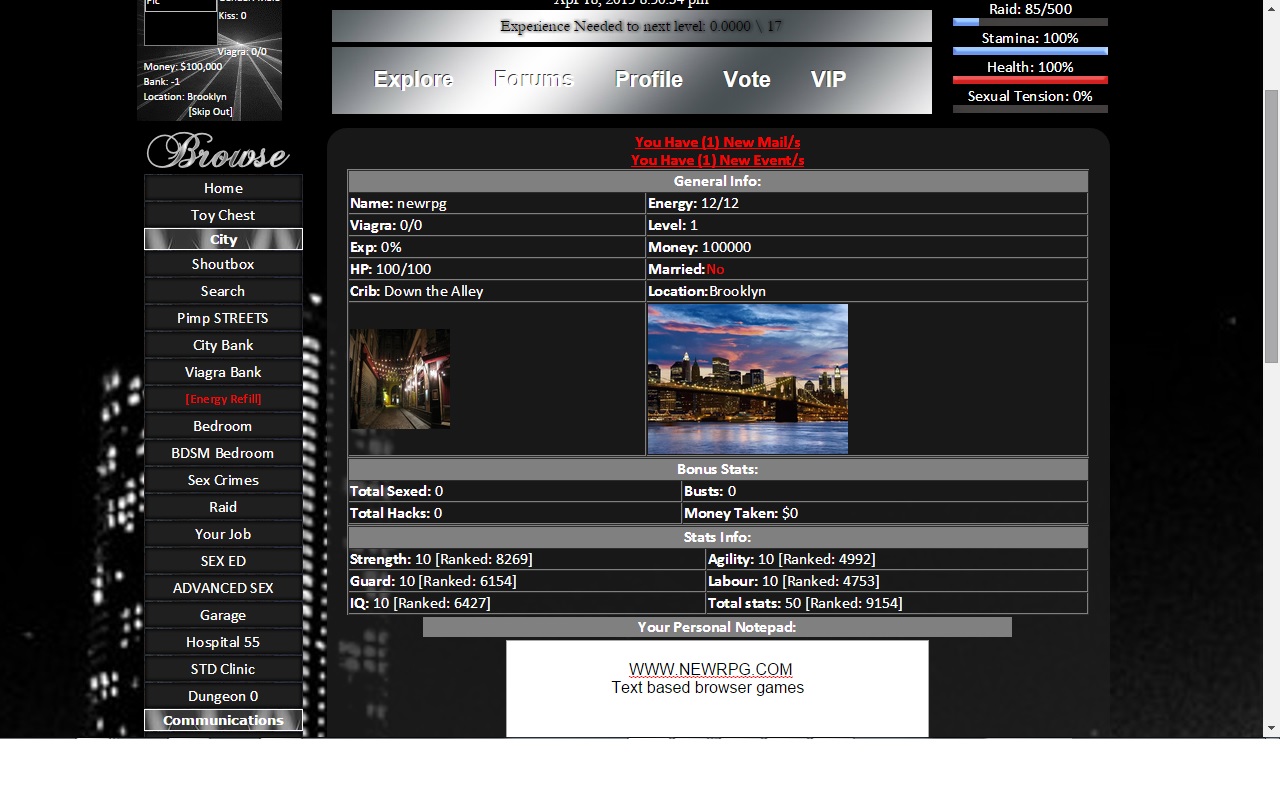Viewport: 1280px width, 800px height.
Task: Click the Down the Alley crib thumbnail
Action: pos(400,379)
